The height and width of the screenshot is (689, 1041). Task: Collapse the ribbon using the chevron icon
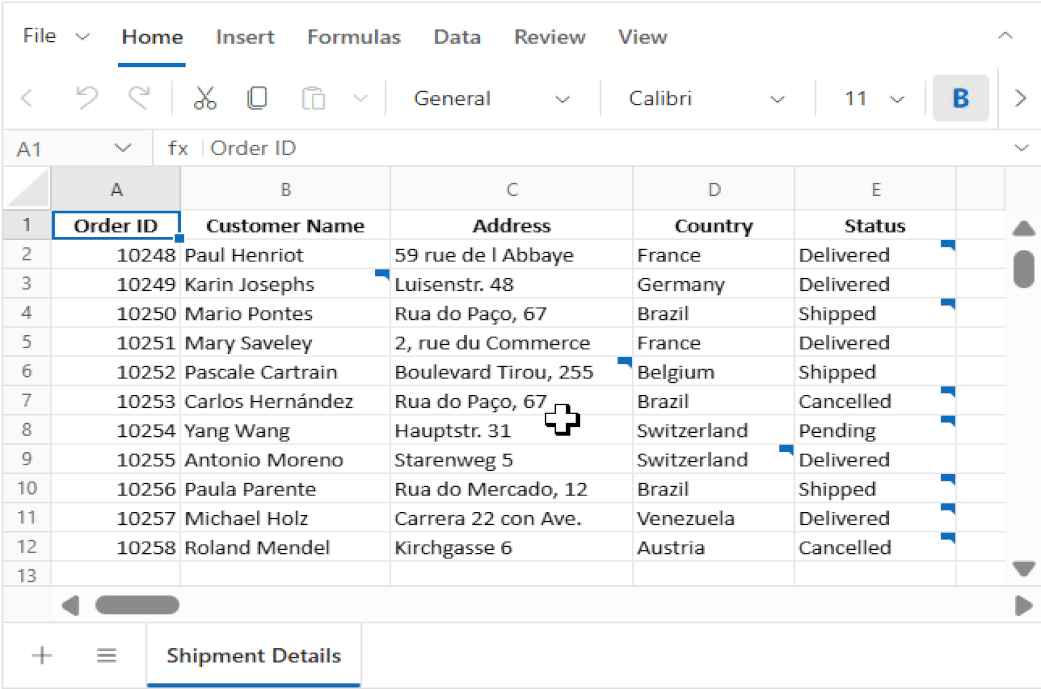tap(1005, 36)
